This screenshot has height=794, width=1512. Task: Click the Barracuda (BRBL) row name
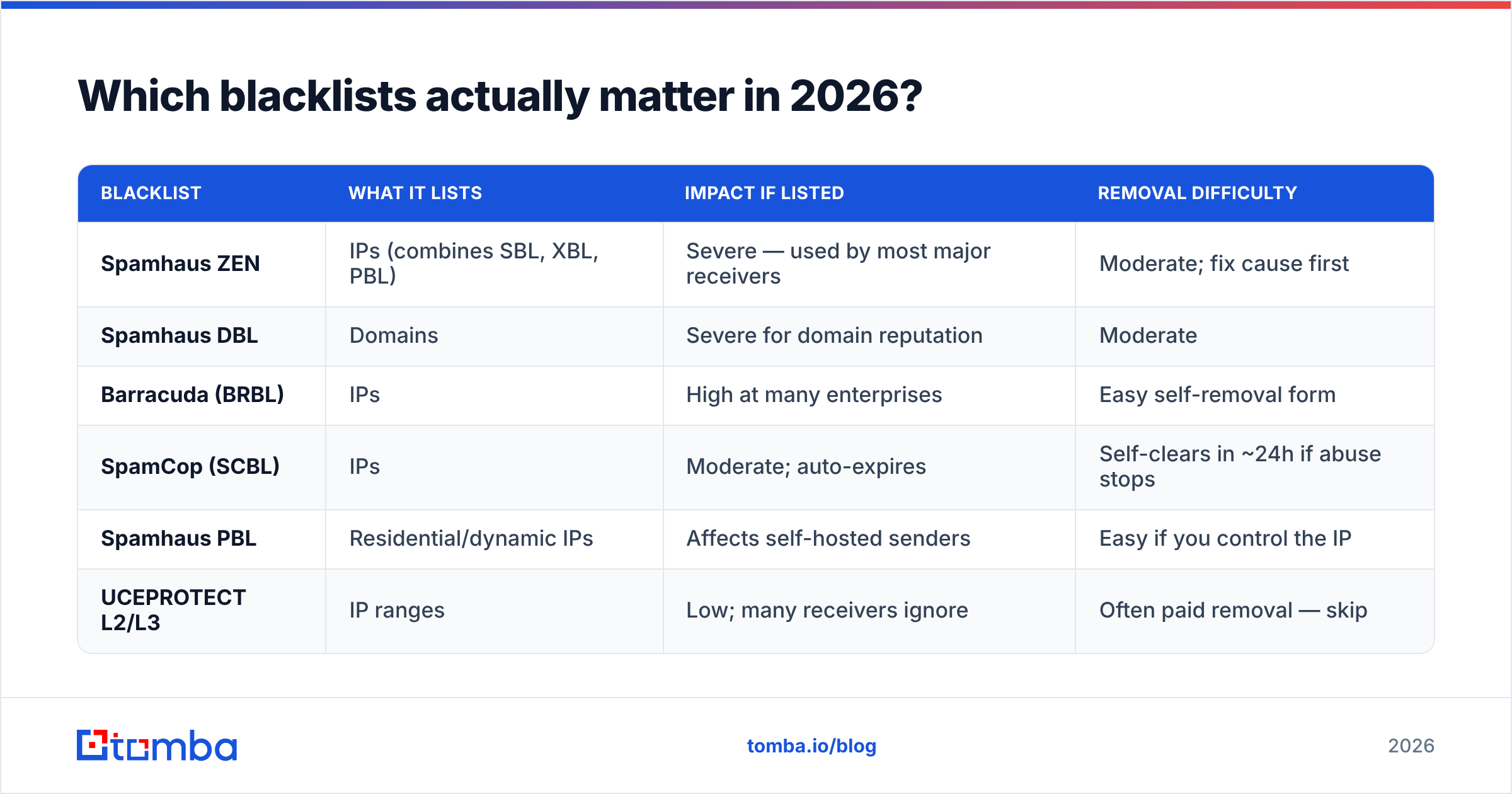(x=192, y=394)
